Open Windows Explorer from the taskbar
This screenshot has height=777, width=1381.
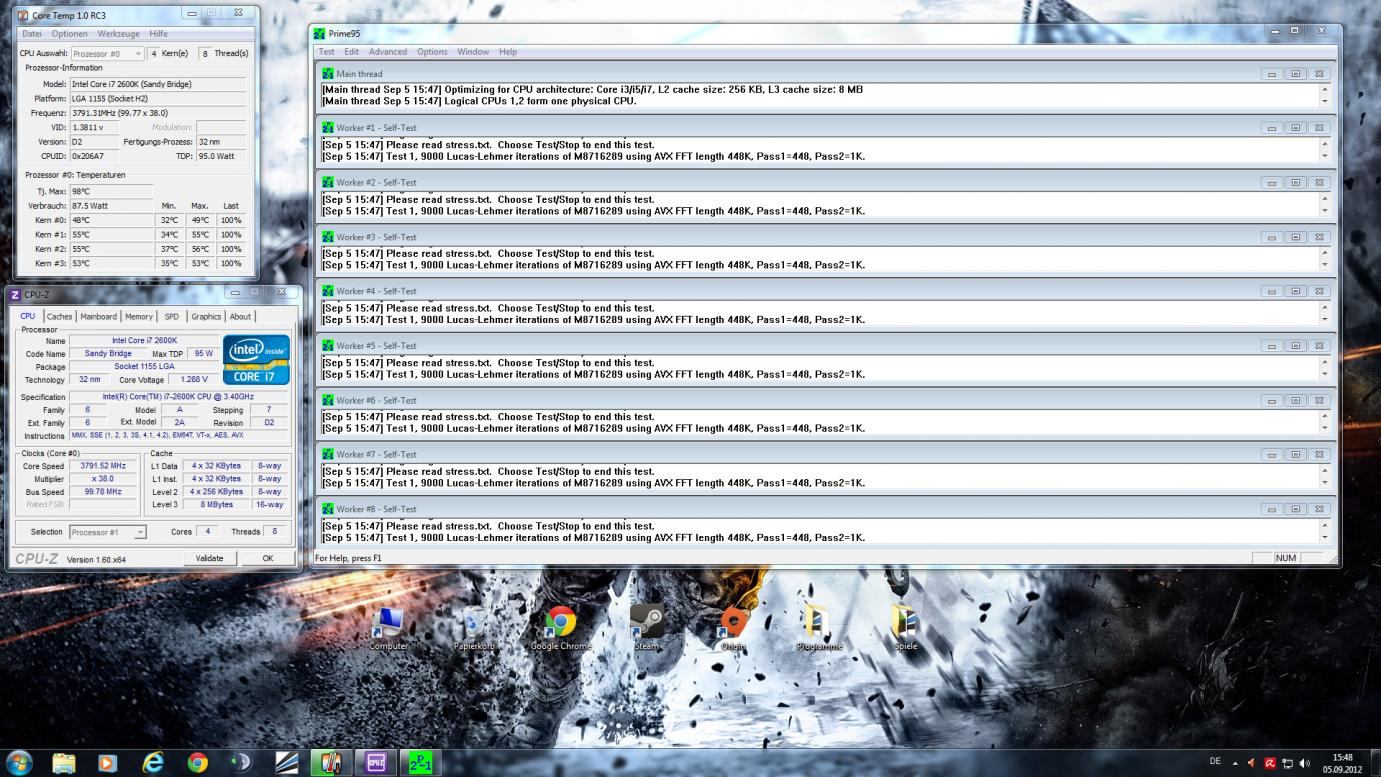(64, 763)
